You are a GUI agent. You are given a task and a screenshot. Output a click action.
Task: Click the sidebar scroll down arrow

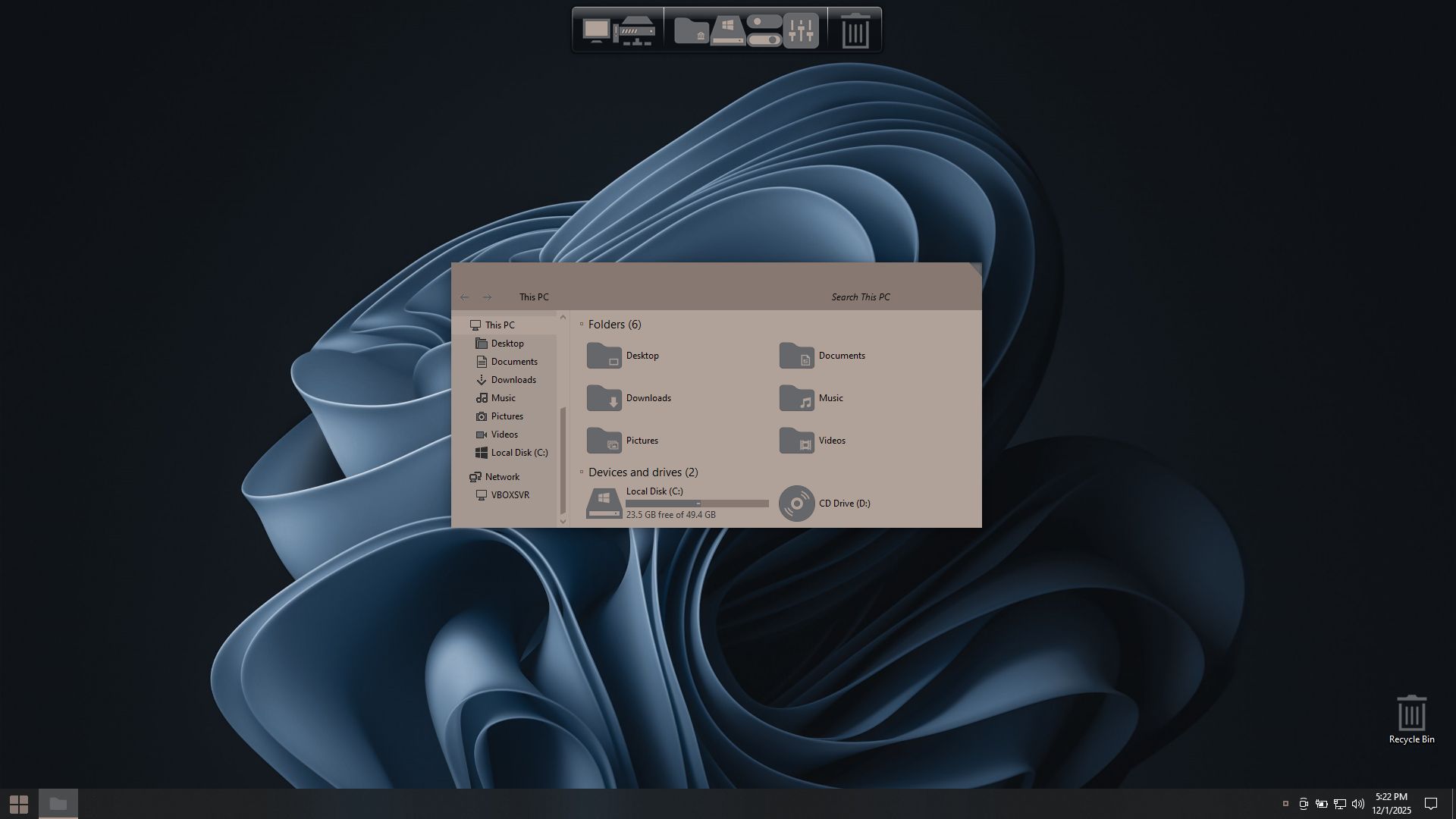pos(563,521)
